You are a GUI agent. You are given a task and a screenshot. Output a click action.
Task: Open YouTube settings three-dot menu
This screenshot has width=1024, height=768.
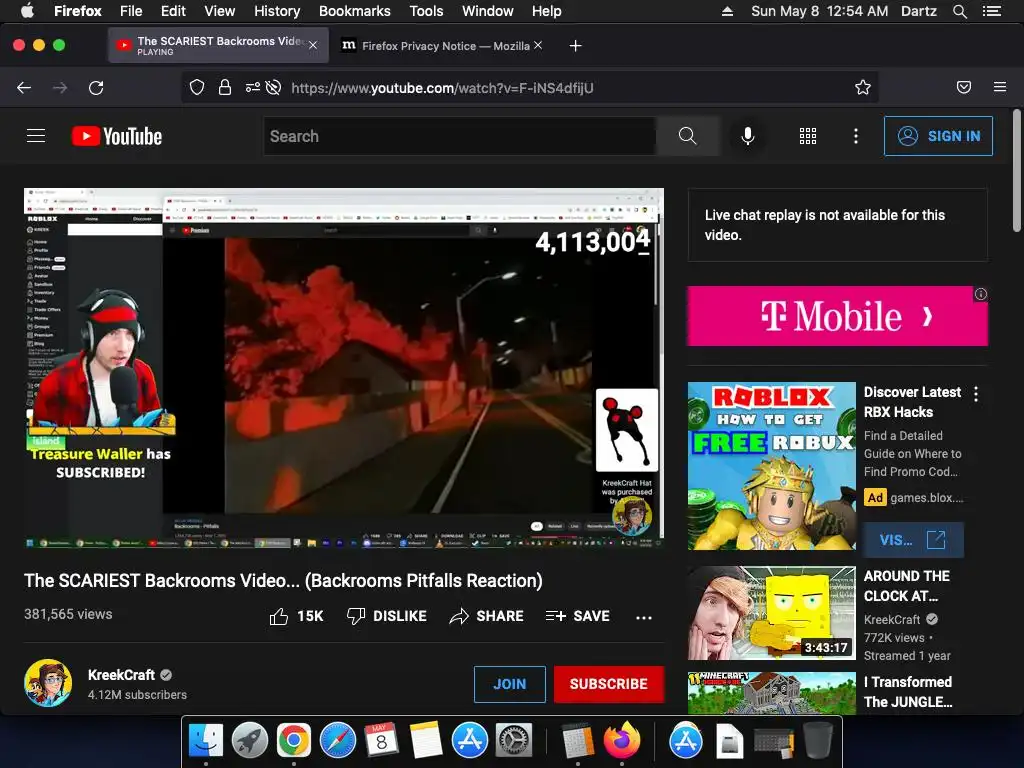coord(856,136)
